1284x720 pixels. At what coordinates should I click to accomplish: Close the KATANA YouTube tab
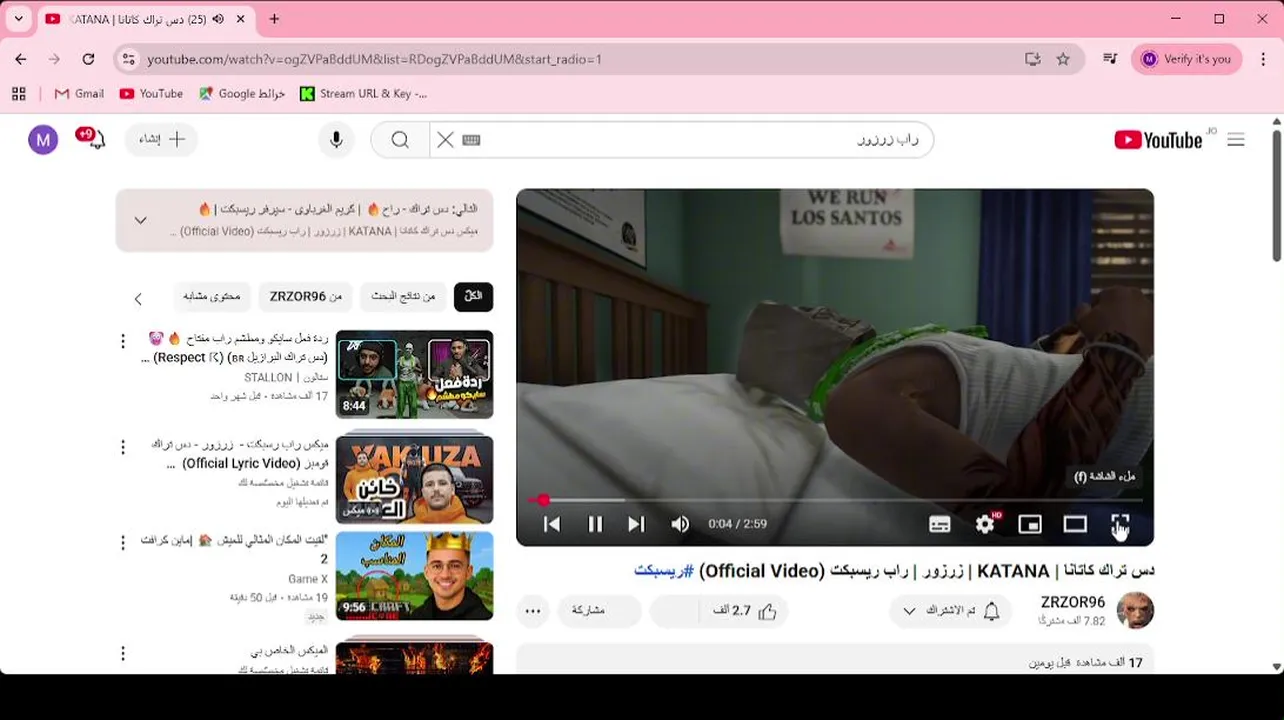coord(241,19)
